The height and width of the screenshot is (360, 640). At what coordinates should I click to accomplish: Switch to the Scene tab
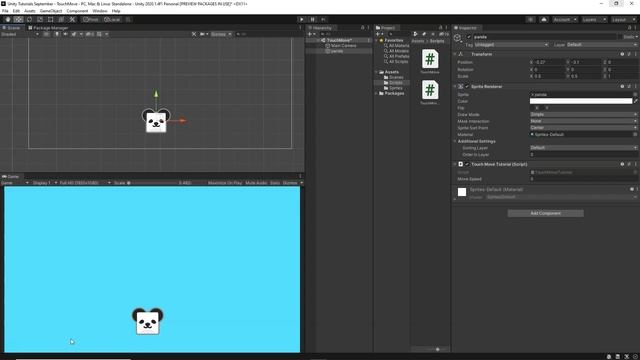tap(11, 28)
